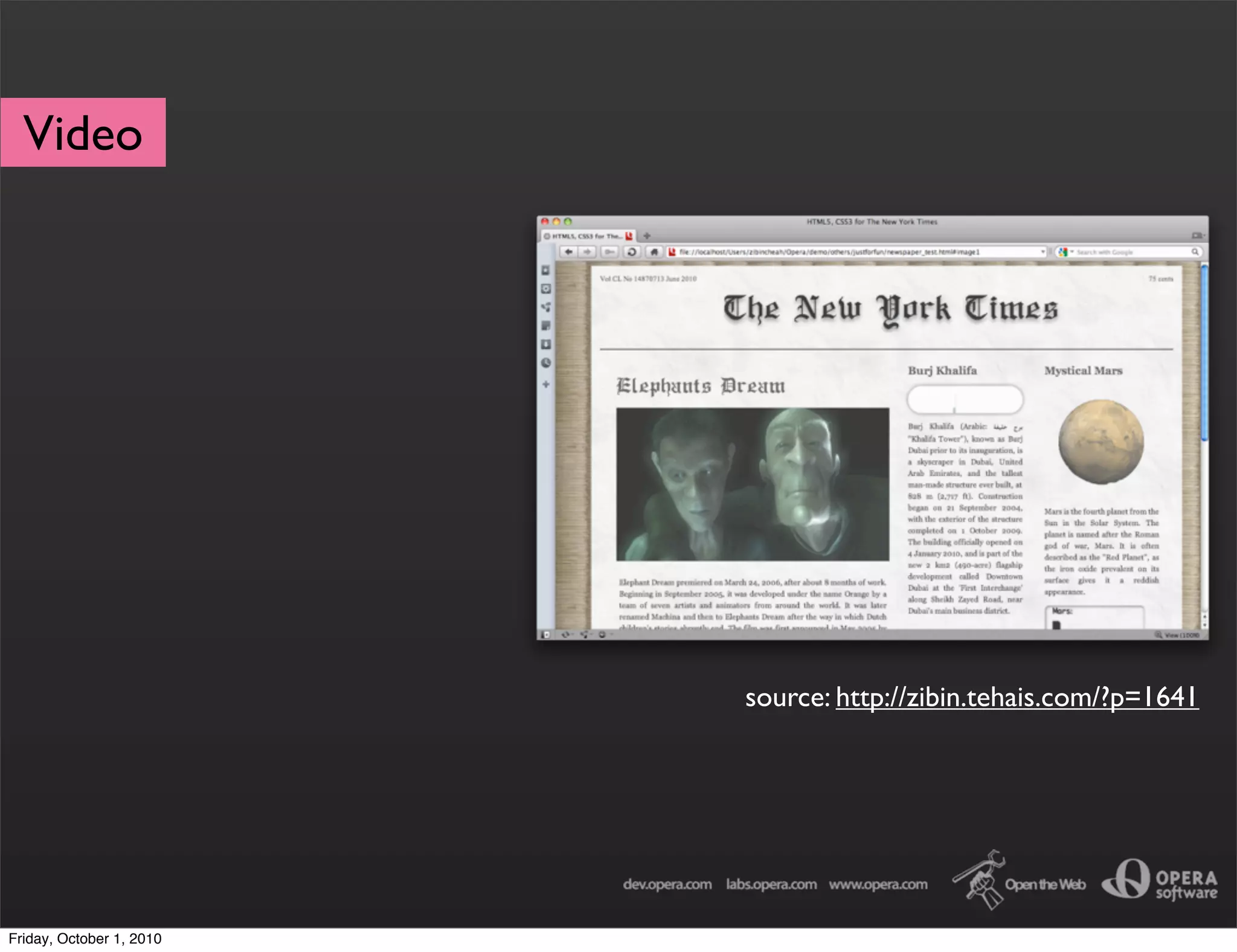1237x952 pixels.
Task: Open the address bar history dropdown arrow
Action: 1043,252
